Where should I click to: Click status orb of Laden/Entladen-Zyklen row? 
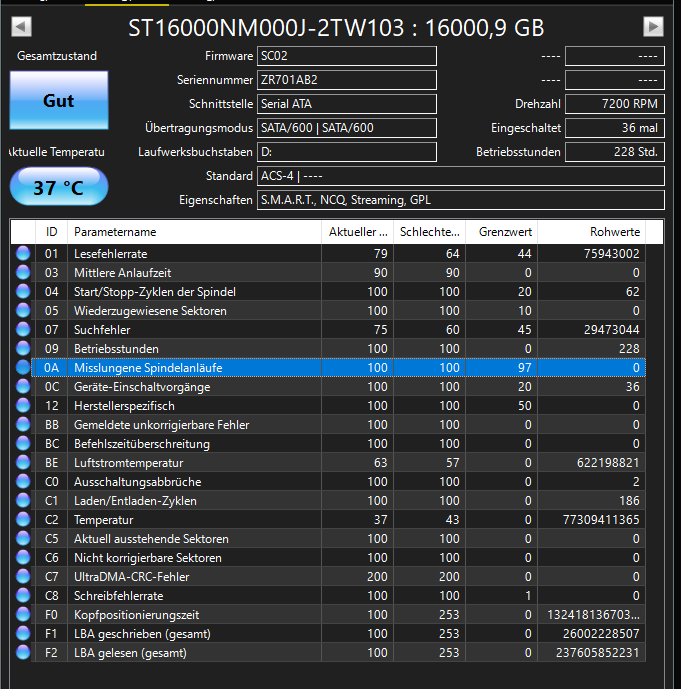coord(23,500)
